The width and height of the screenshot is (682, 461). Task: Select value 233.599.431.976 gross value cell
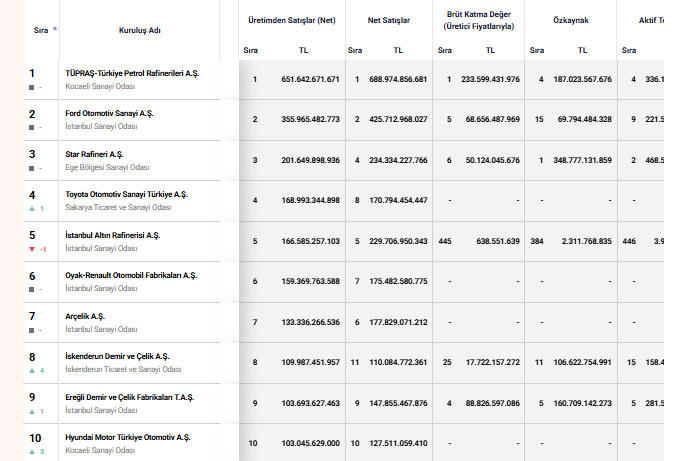coord(490,79)
